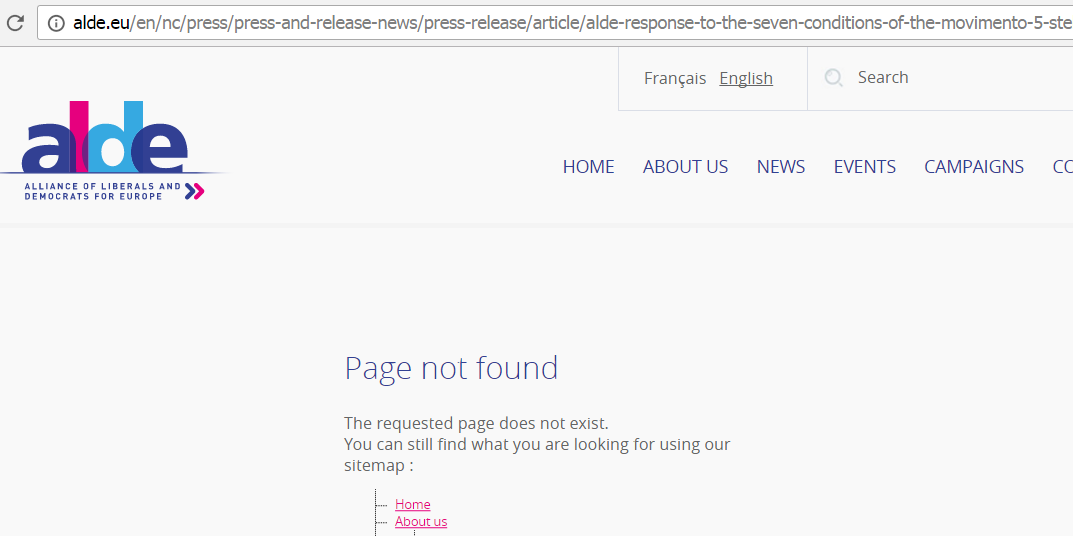Click the 'Page not found' heading

[x=451, y=368]
